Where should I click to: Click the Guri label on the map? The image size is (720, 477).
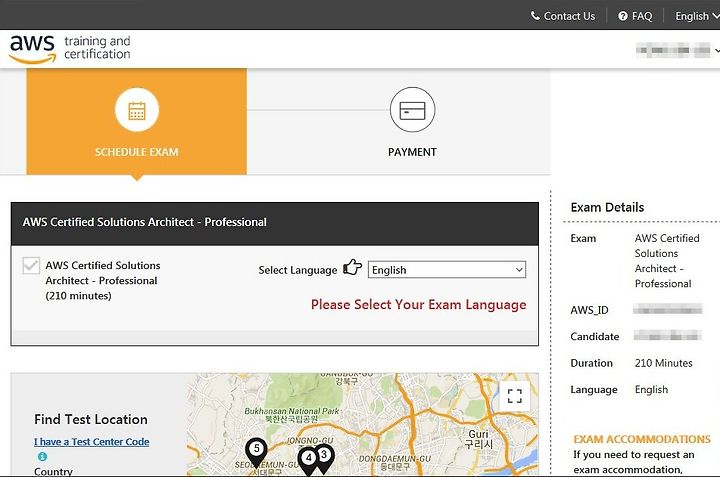478,439
